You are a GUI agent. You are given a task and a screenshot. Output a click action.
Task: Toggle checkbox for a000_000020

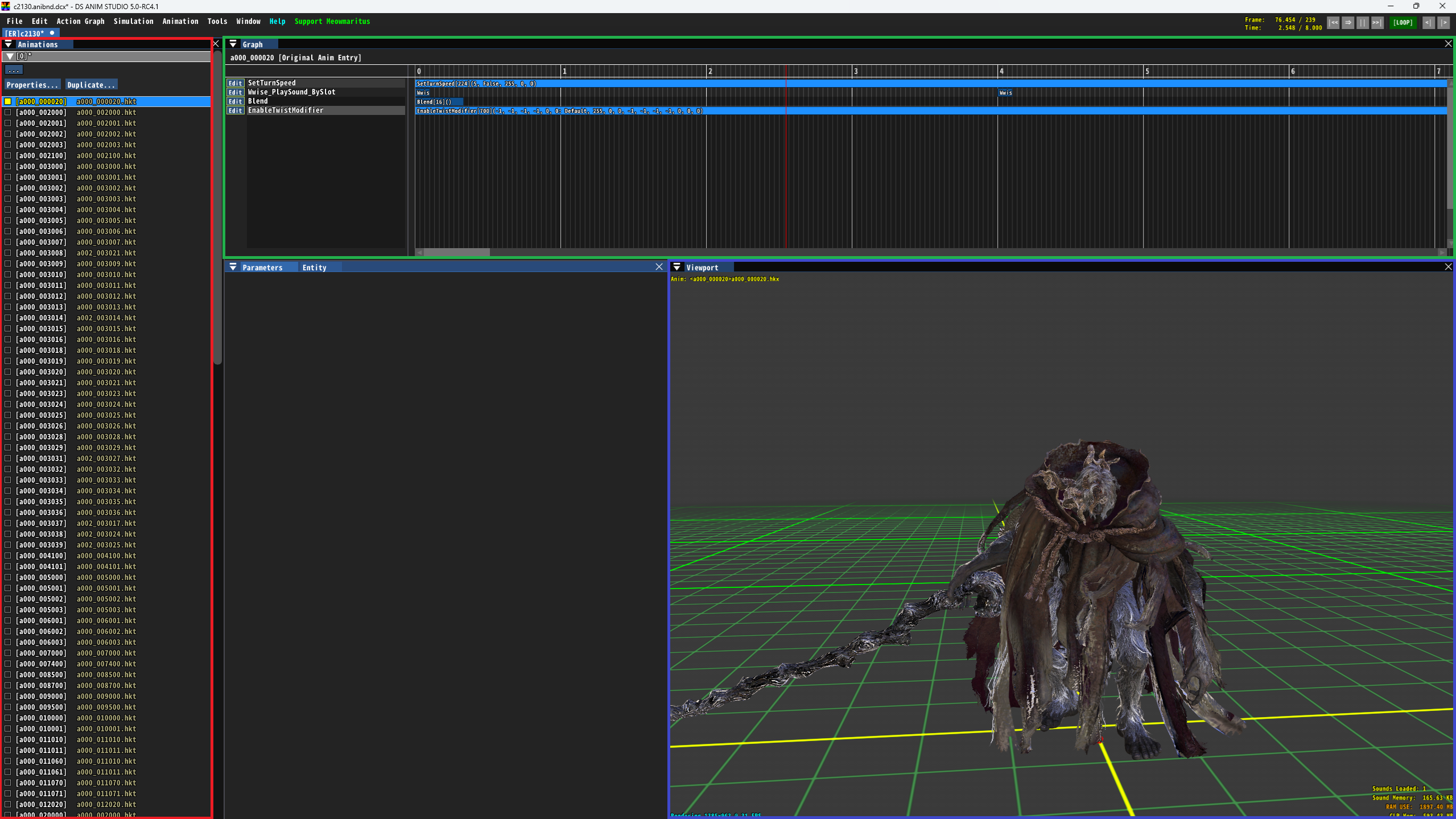8,101
